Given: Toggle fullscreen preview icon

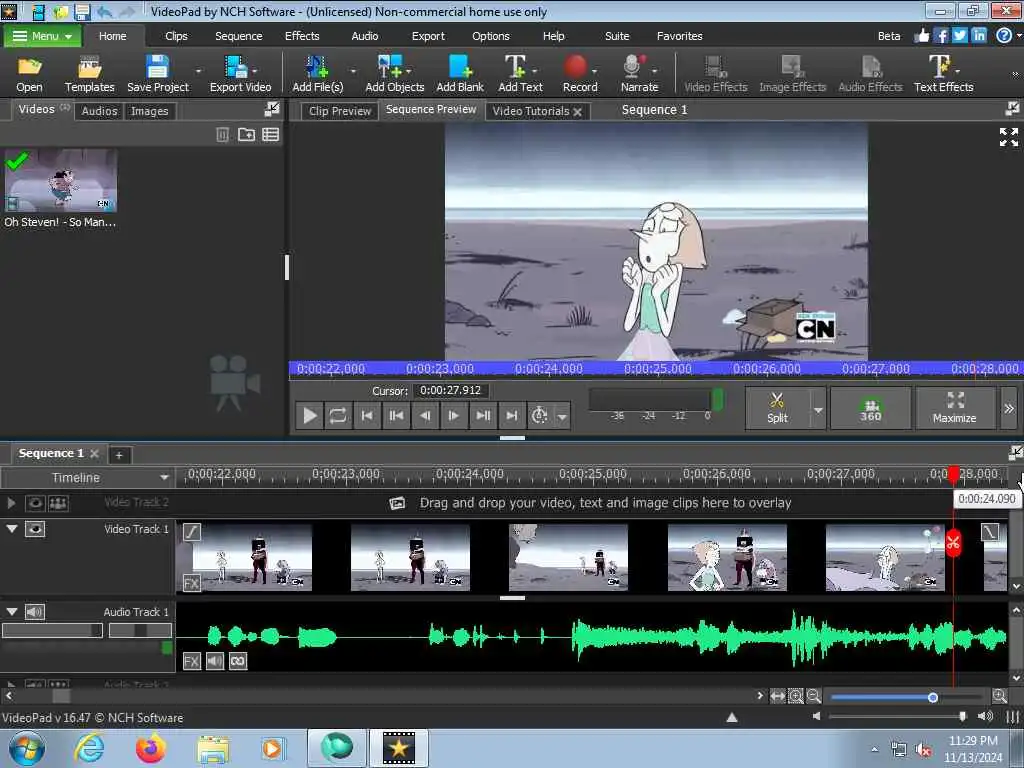Looking at the screenshot, I should (1008, 137).
